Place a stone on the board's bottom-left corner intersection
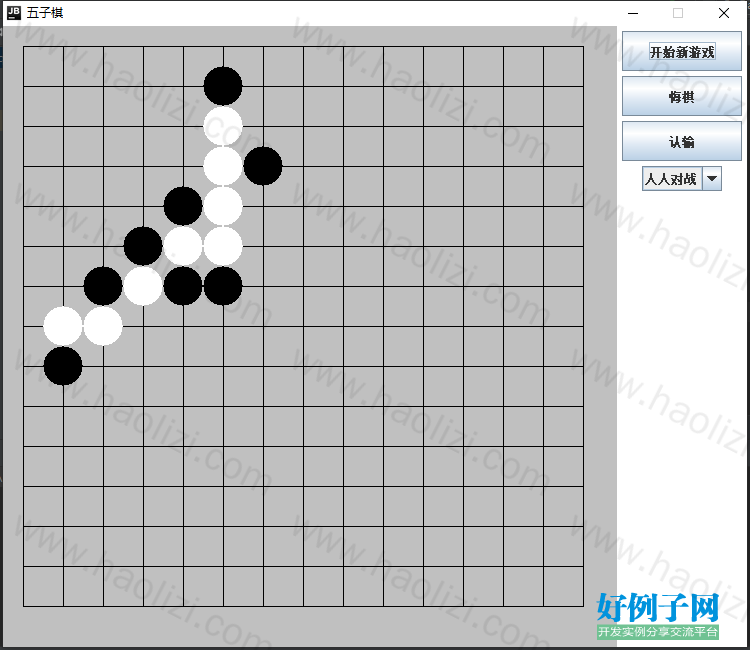The height and width of the screenshot is (650, 750). tap(23, 606)
